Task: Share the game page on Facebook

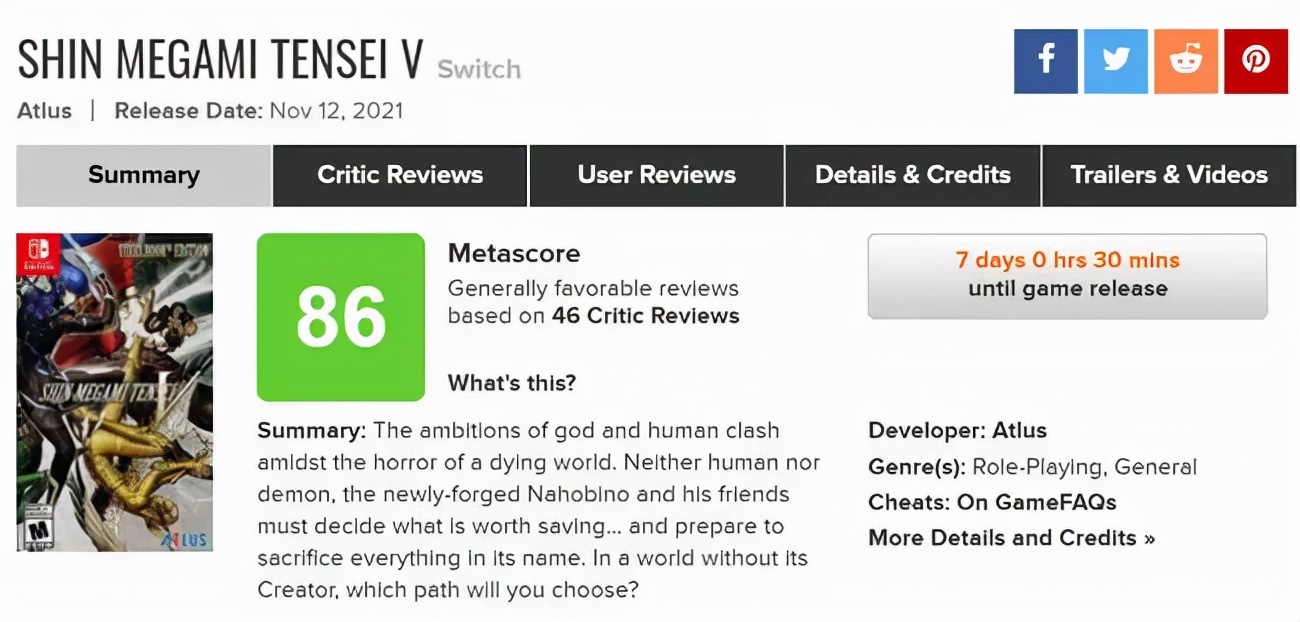Action: click(1045, 61)
